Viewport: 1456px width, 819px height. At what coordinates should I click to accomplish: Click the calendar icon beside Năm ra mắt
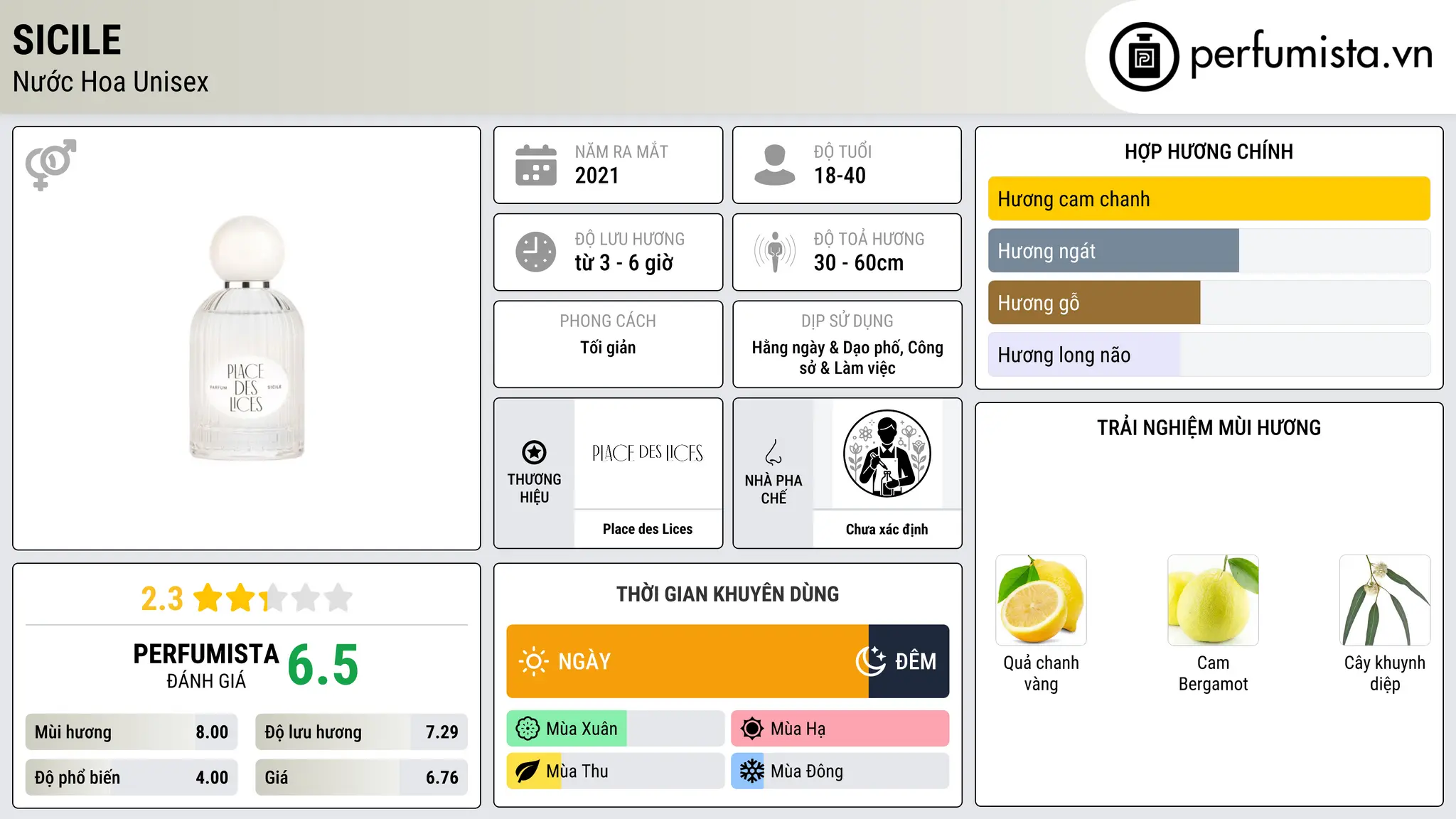(536, 165)
